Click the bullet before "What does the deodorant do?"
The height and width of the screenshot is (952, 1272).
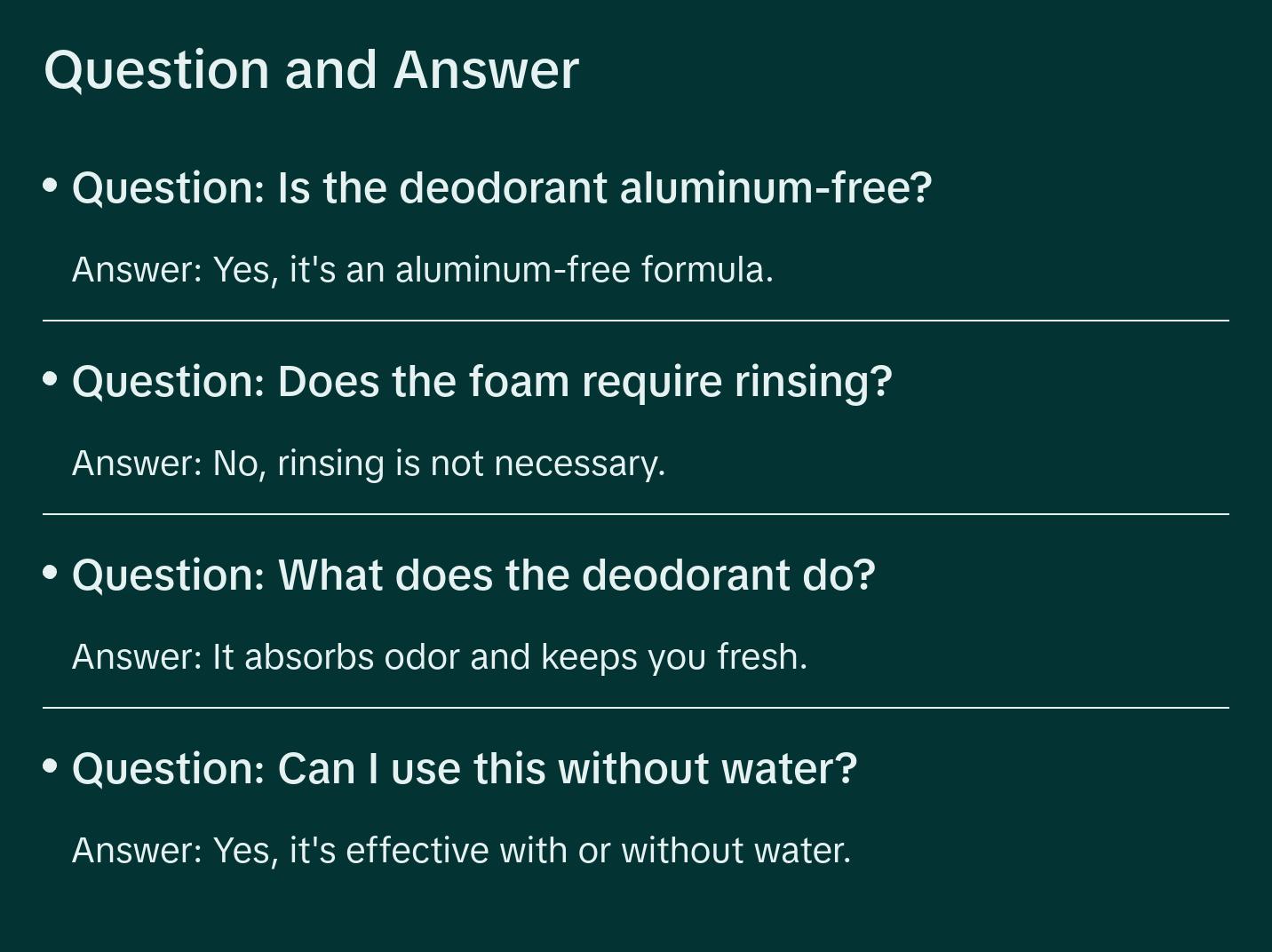pyautogui.click(x=51, y=573)
